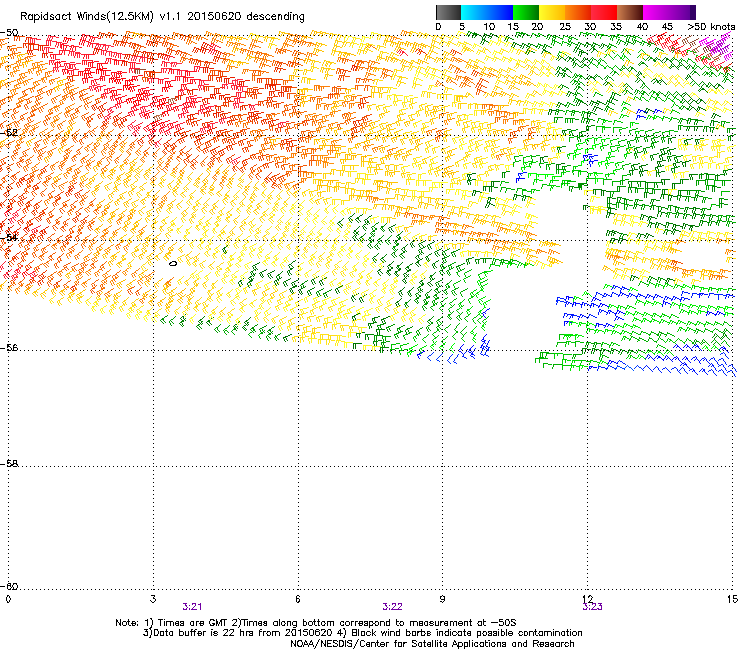Select the magenta 40-45 knots color band
The width and height of the screenshot is (740, 650).
(656, 12)
